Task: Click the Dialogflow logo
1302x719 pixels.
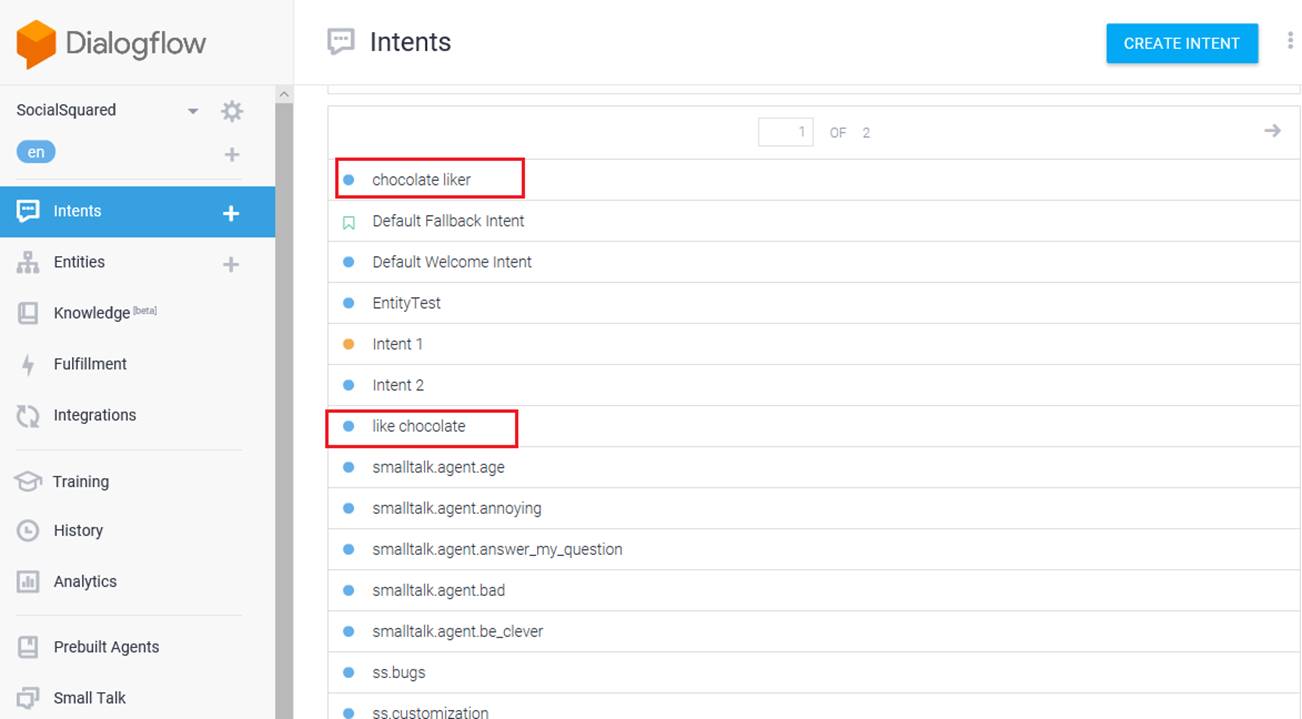Action: [x=111, y=44]
